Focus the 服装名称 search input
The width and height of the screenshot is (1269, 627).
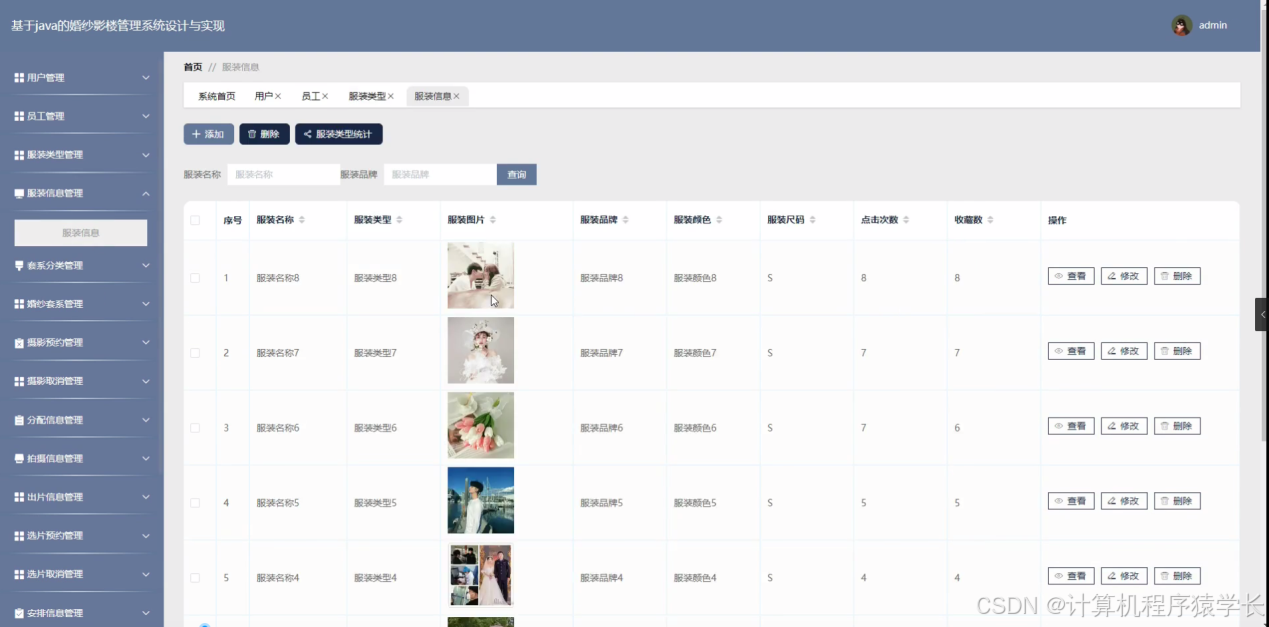284,175
